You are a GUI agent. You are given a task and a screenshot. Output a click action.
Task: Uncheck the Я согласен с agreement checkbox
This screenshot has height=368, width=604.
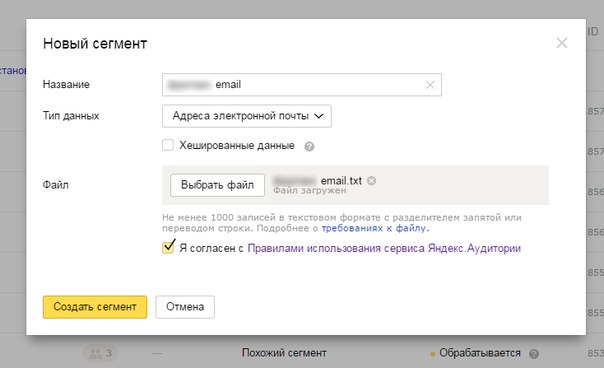click(168, 247)
